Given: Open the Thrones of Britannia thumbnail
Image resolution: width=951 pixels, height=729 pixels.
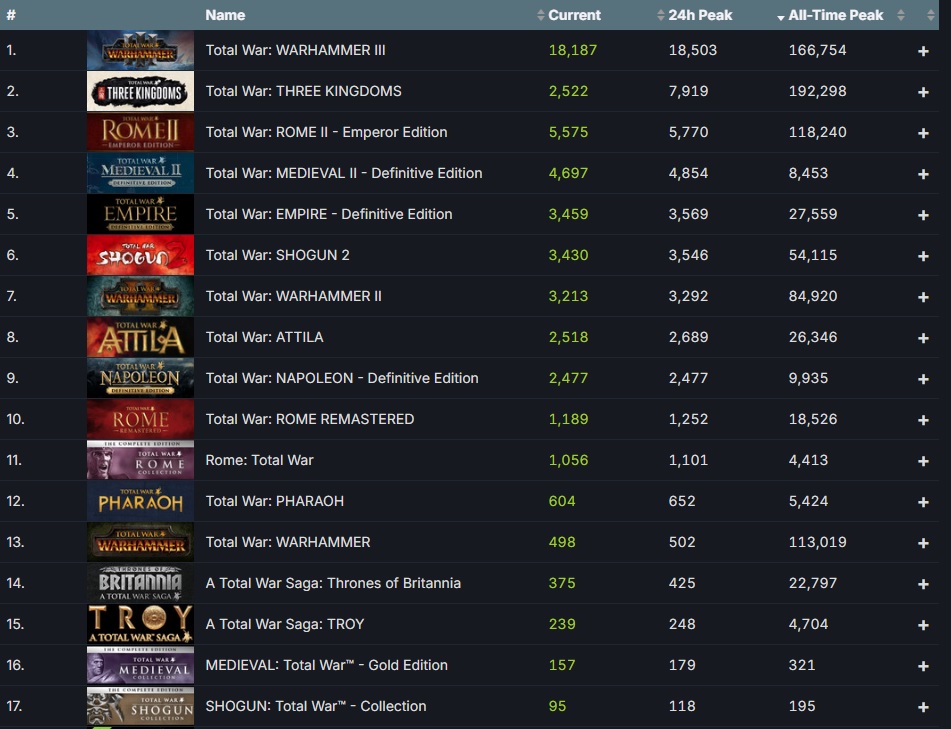Looking at the screenshot, I should pos(140,583).
